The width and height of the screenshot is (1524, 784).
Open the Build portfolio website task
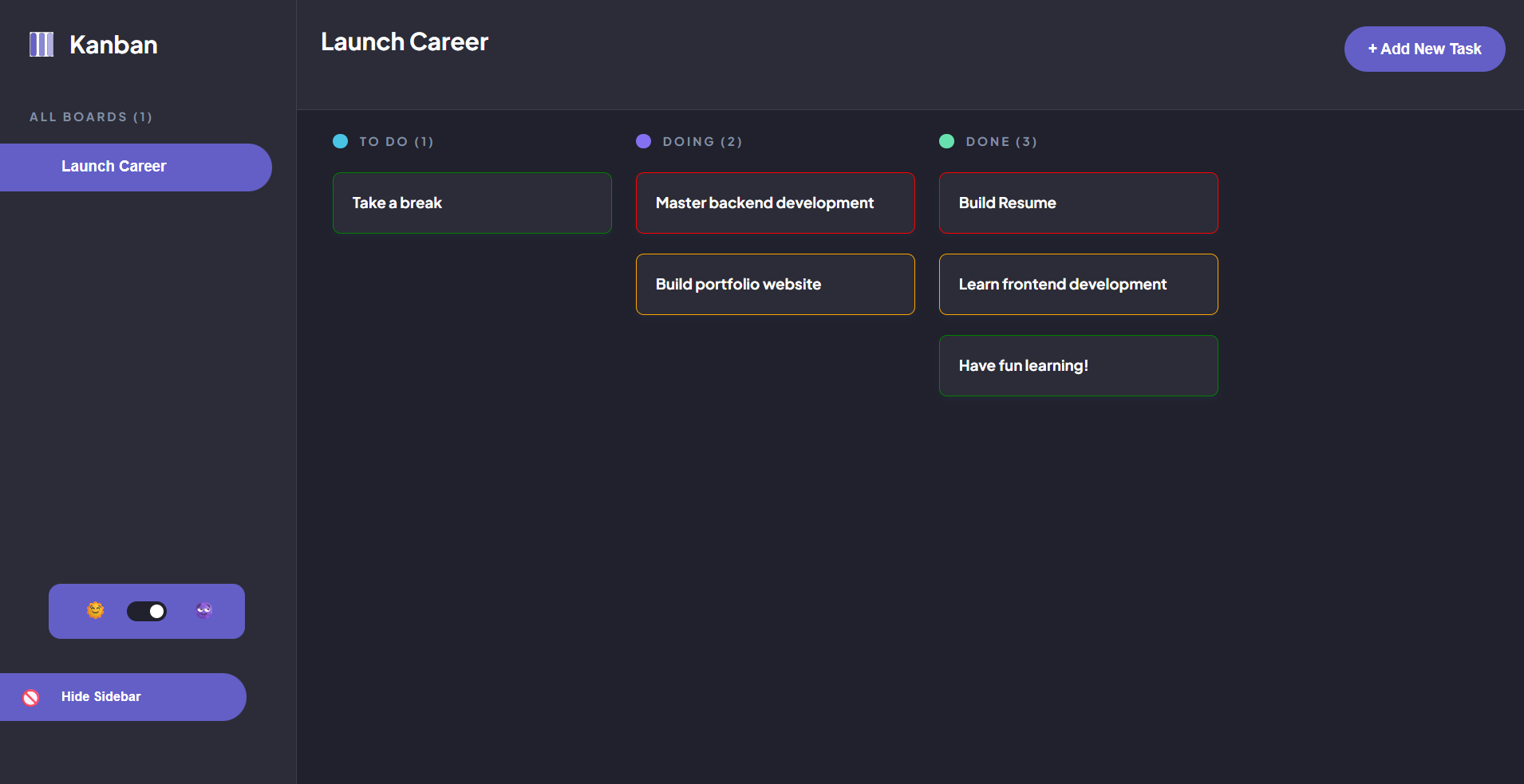(776, 285)
